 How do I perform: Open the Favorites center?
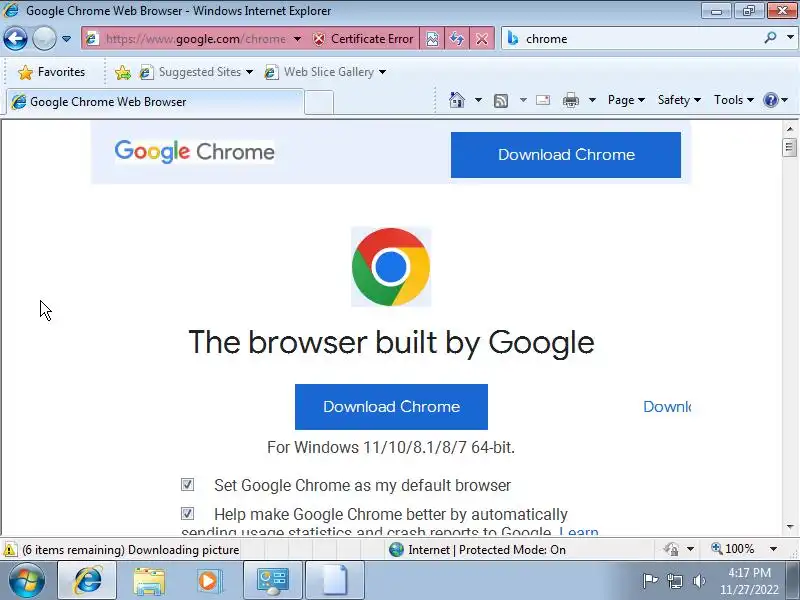tap(52, 72)
